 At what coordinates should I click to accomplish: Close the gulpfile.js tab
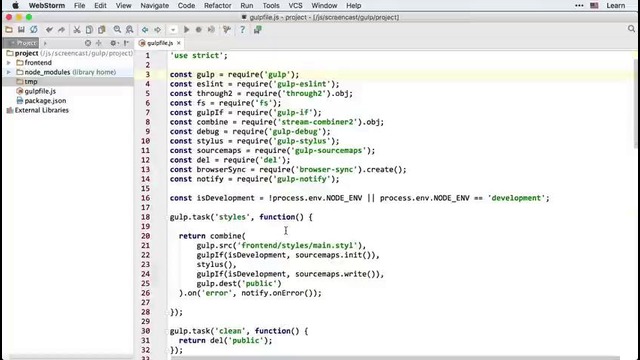(x=179, y=43)
